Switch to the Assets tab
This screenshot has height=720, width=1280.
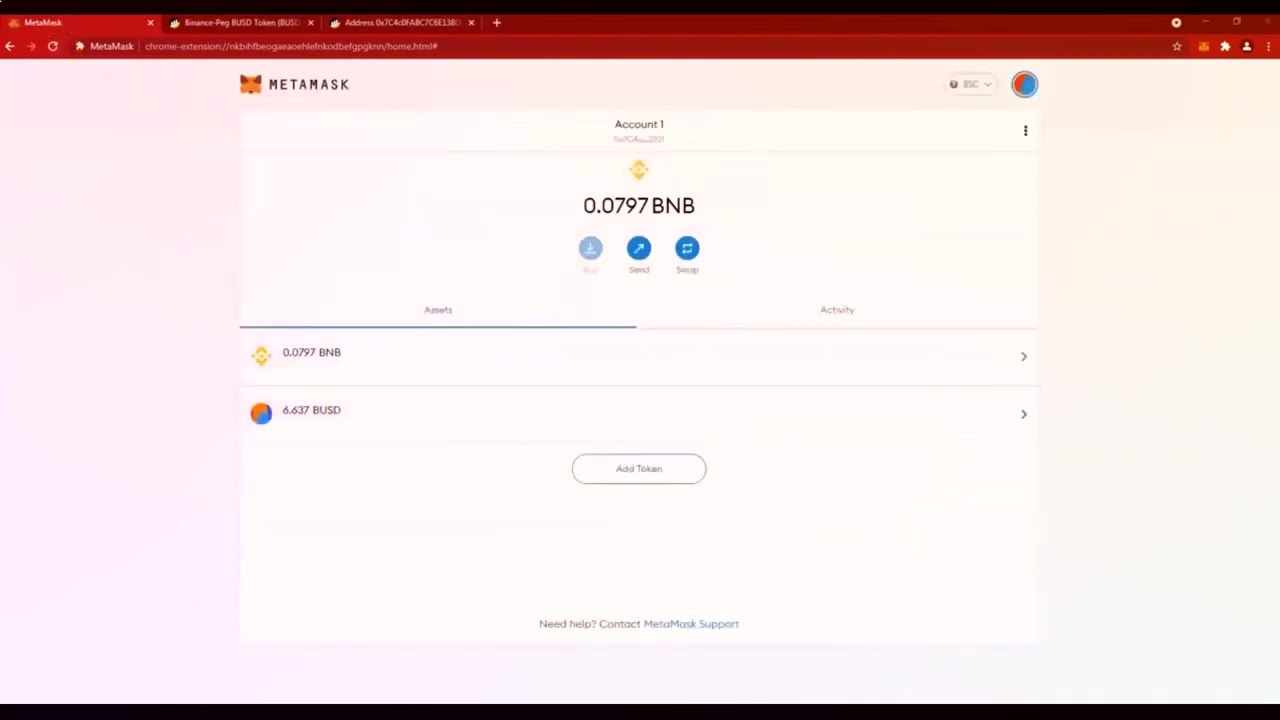(438, 310)
